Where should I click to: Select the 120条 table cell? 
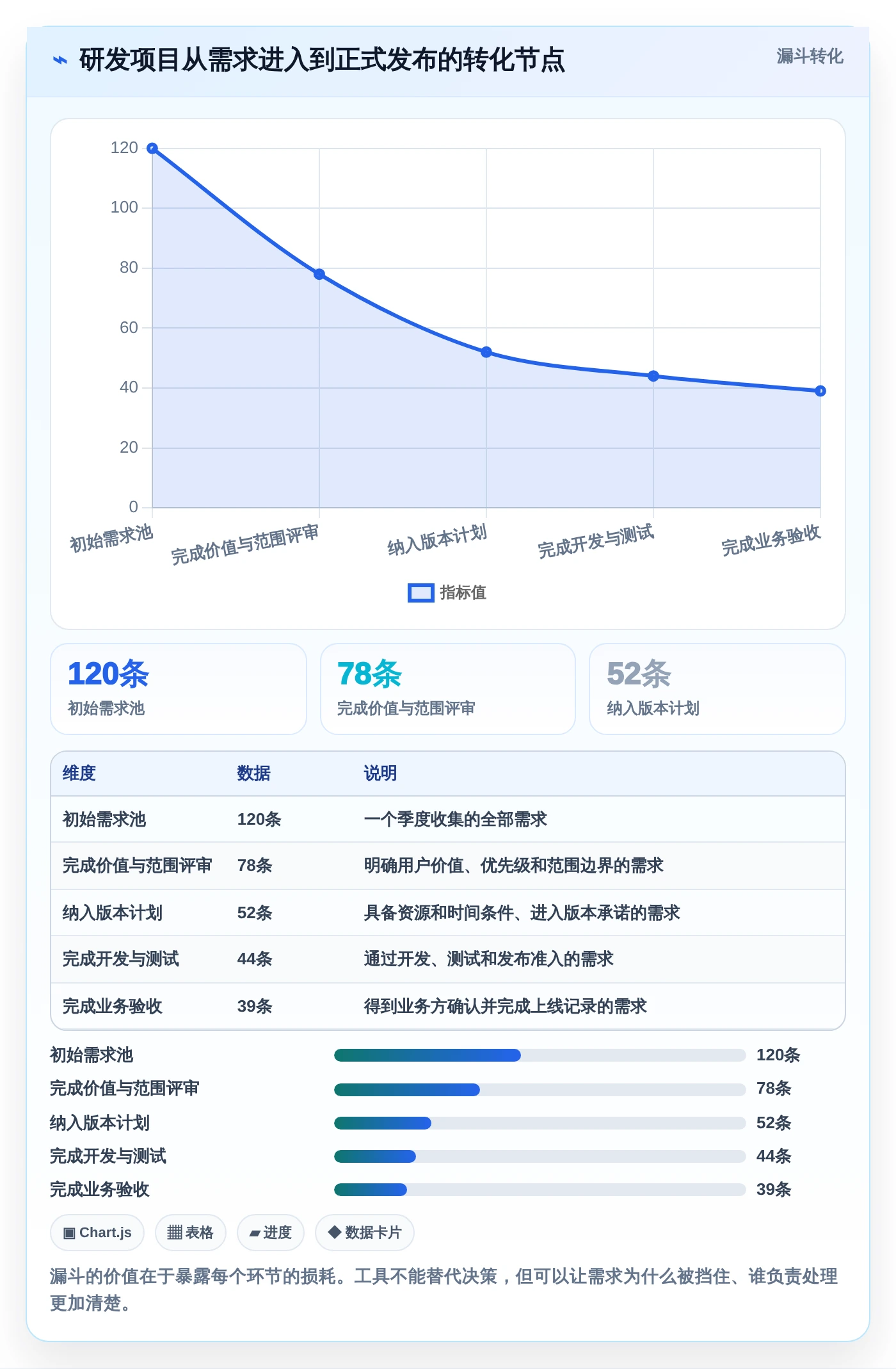259,820
